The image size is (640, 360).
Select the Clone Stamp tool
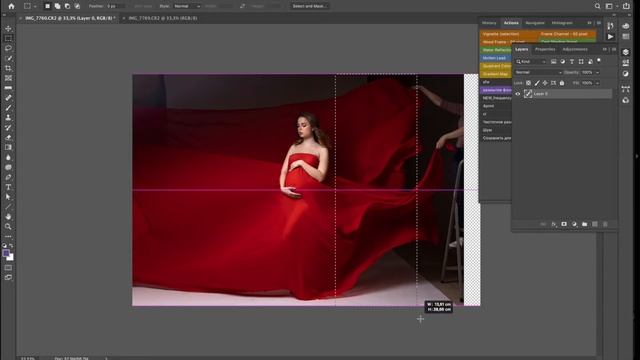point(8,118)
